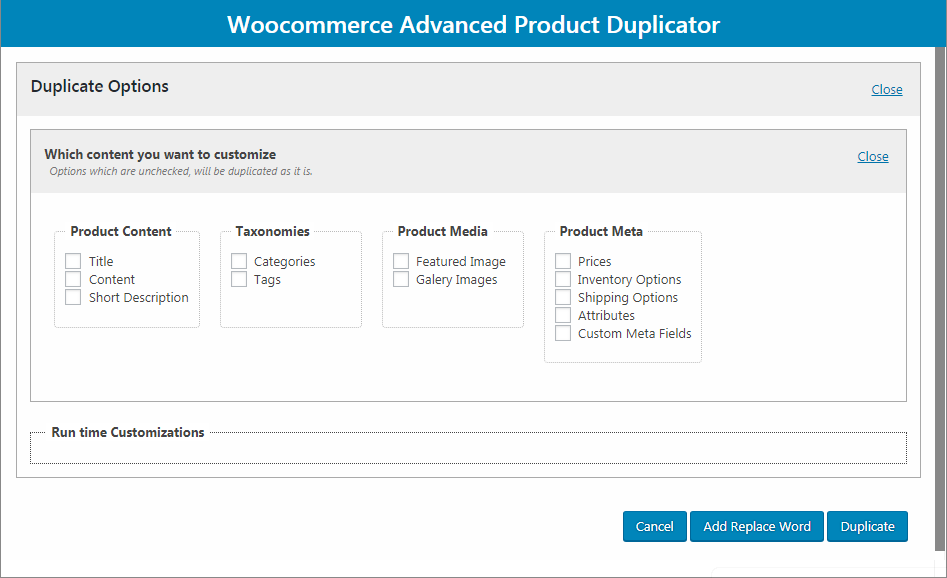
Task: Click the Add Replace Word button
Action: pyautogui.click(x=757, y=526)
